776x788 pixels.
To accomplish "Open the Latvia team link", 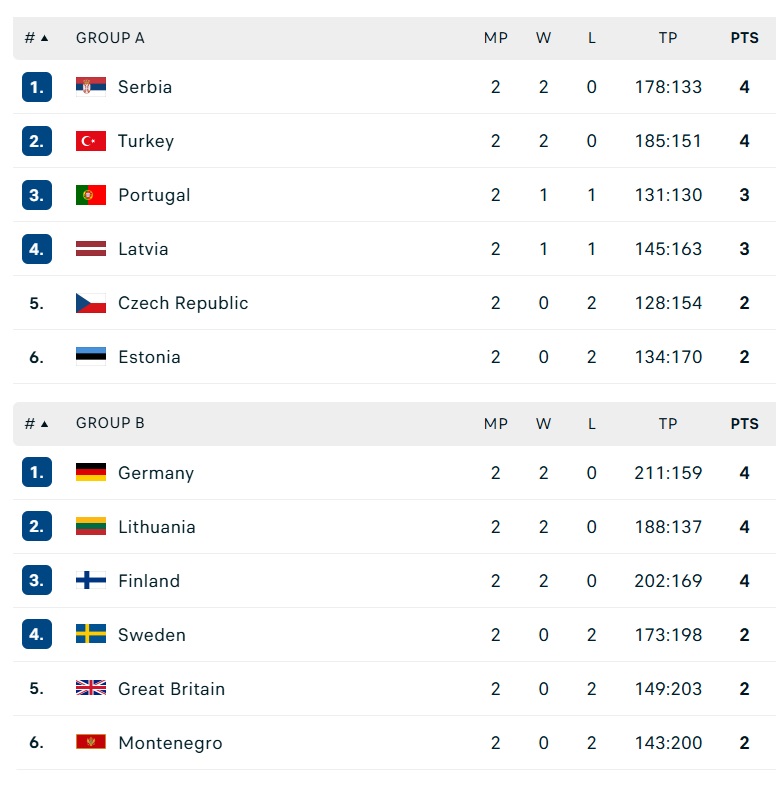I will (143, 249).
